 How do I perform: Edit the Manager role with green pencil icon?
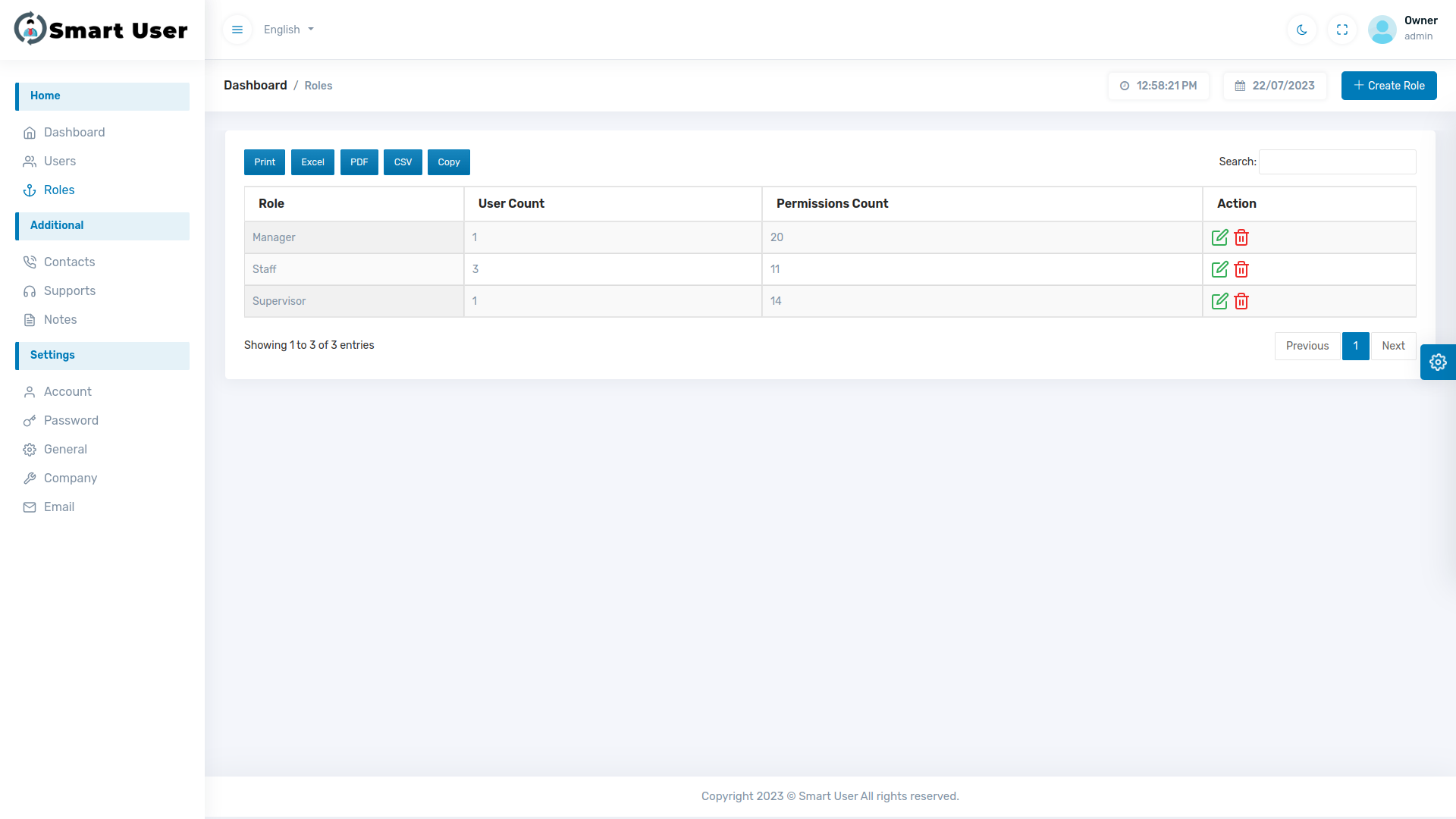pyautogui.click(x=1219, y=237)
